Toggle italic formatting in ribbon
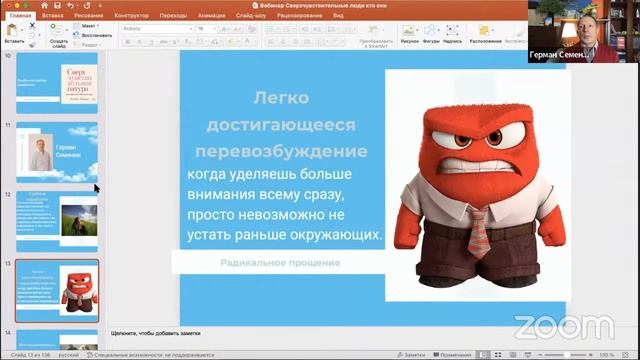640x360 pixels. pos(139,42)
